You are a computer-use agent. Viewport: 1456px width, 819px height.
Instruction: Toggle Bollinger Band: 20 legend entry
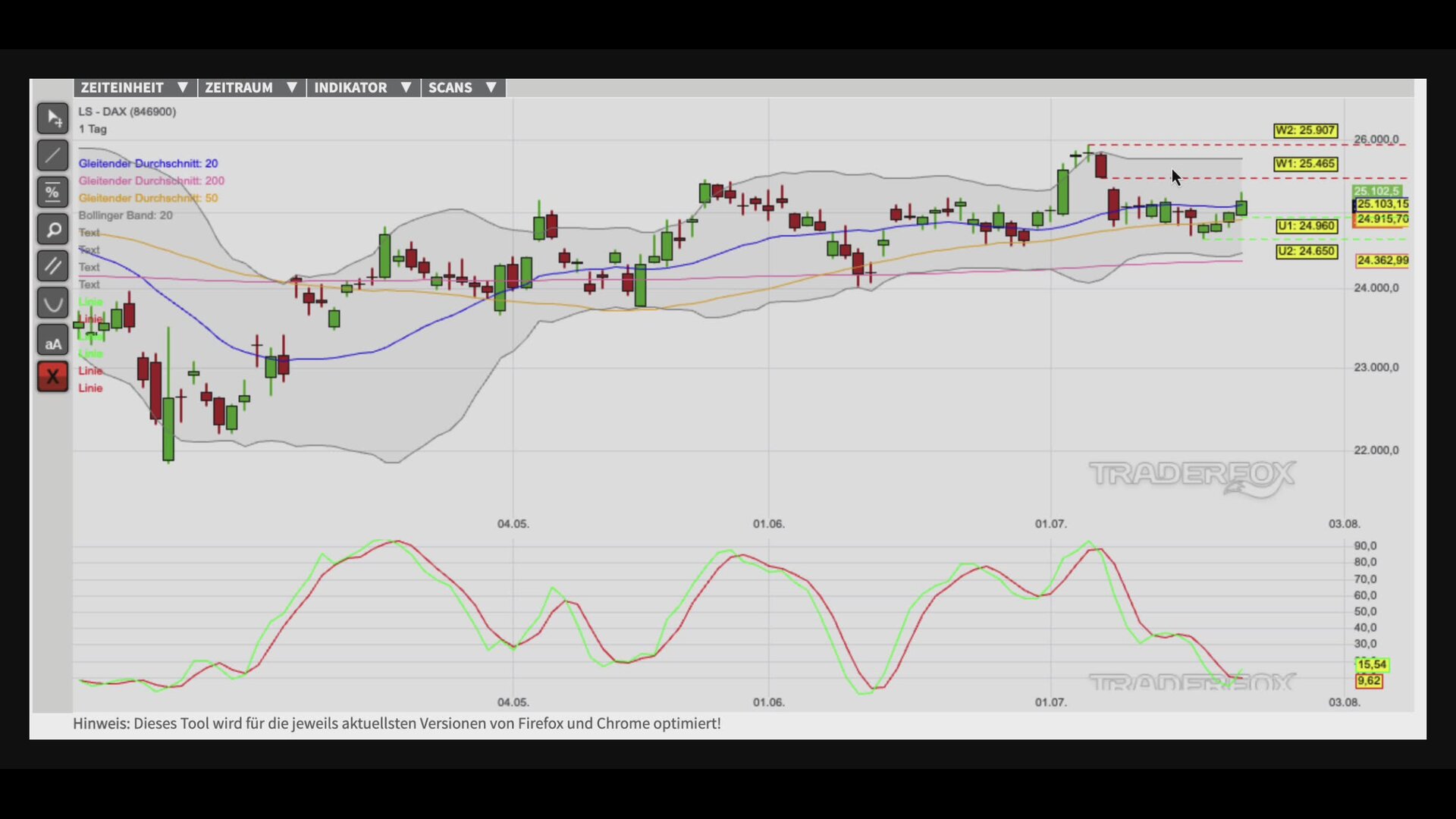[126, 215]
